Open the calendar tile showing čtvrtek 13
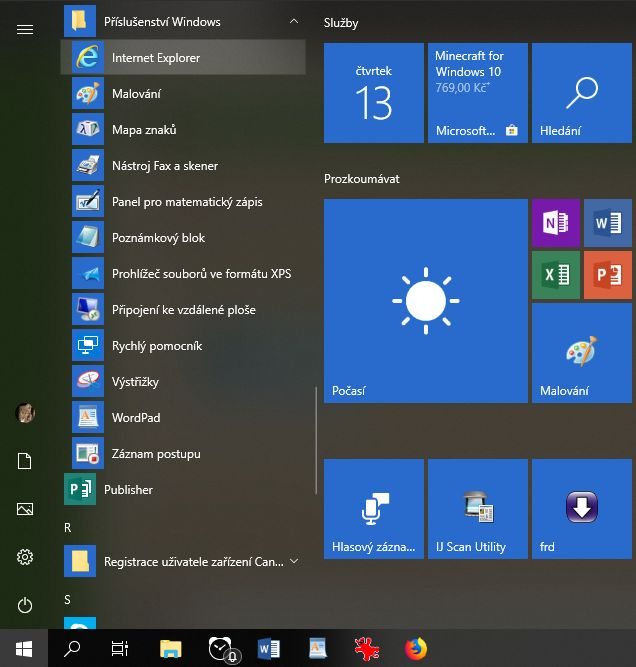The height and width of the screenshot is (667, 636). [x=374, y=93]
